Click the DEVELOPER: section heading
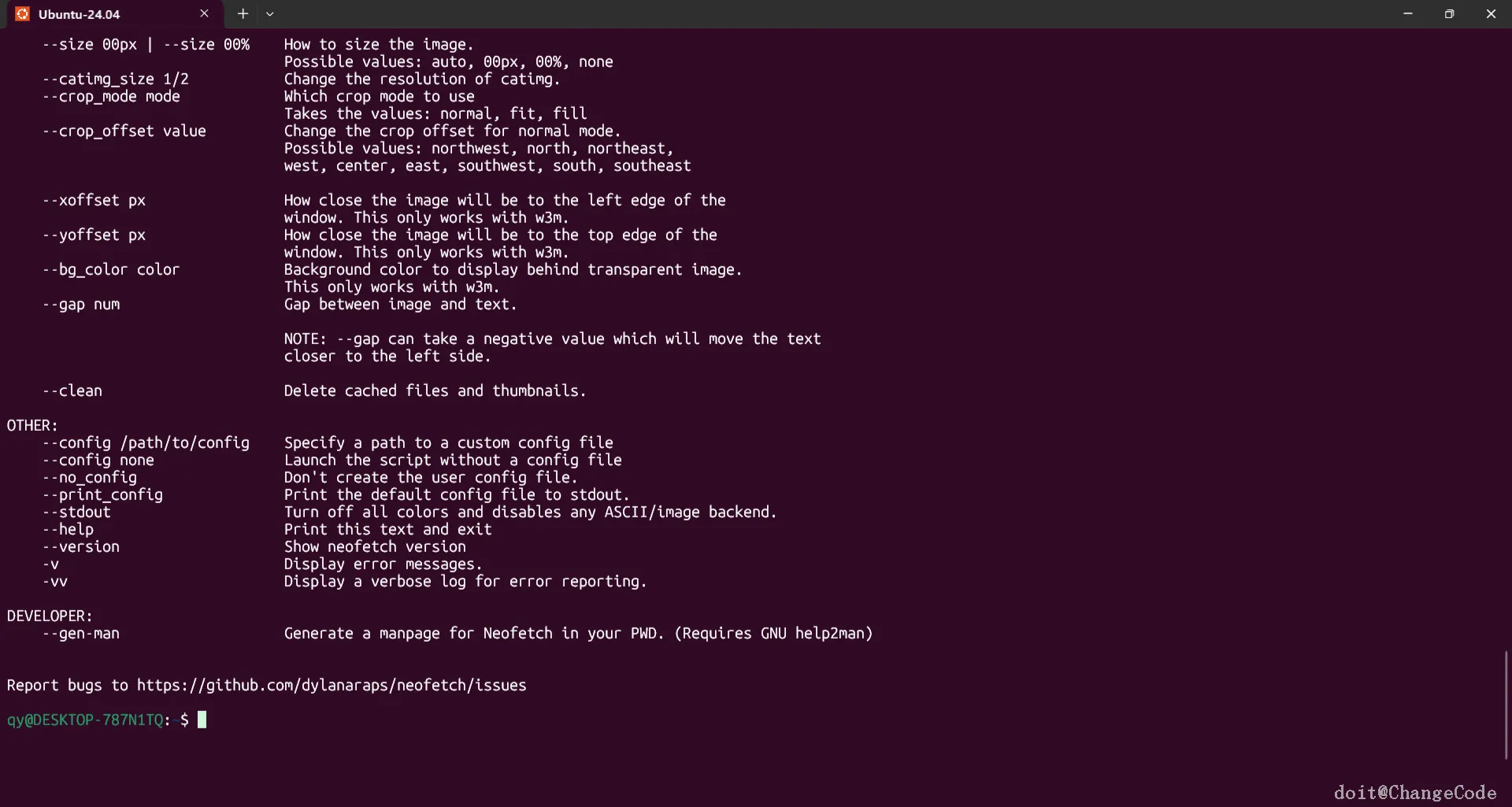 (x=50, y=616)
